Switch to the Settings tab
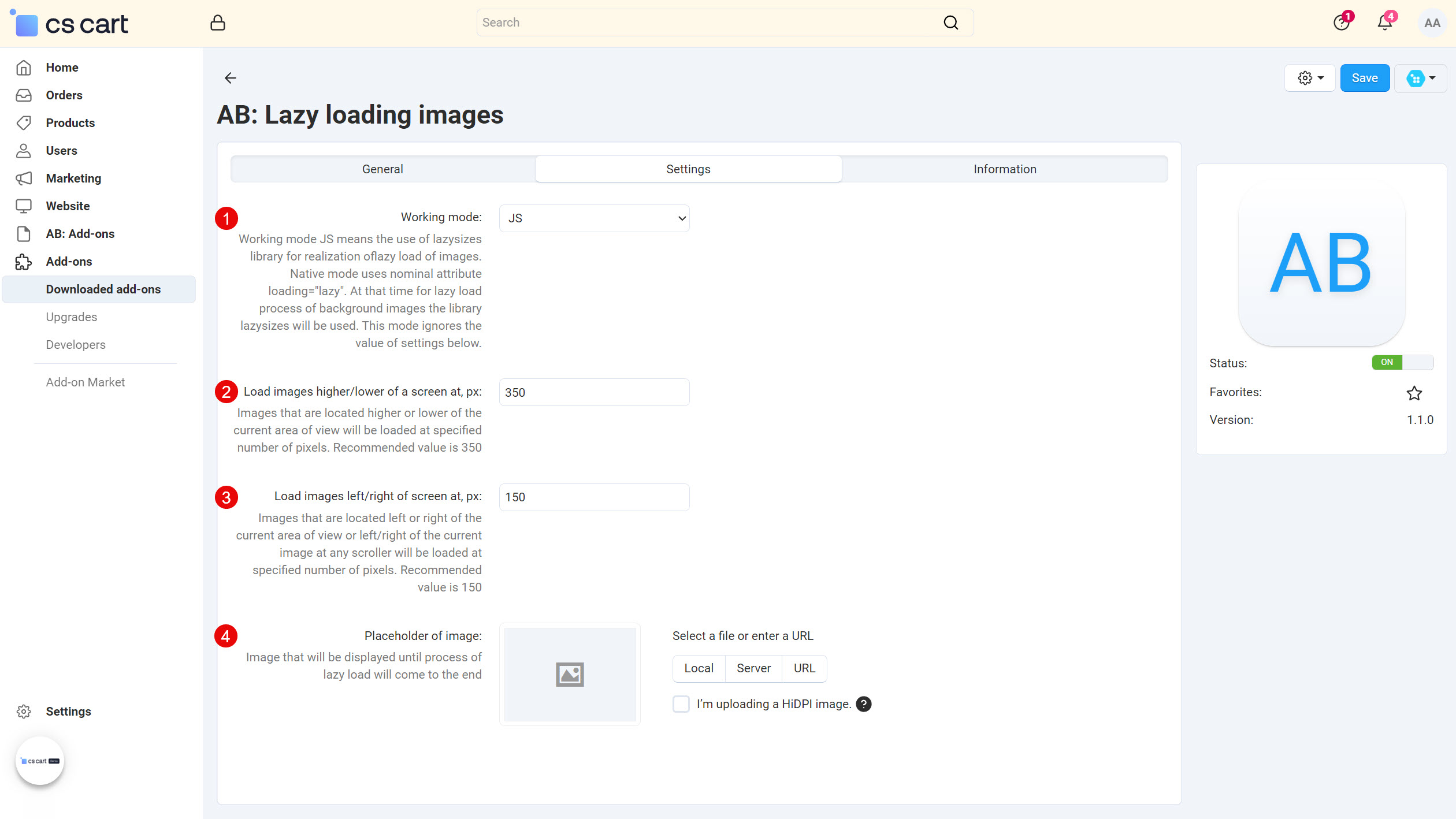The height and width of the screenshot is (819, 1456). [x=688, y=169]
